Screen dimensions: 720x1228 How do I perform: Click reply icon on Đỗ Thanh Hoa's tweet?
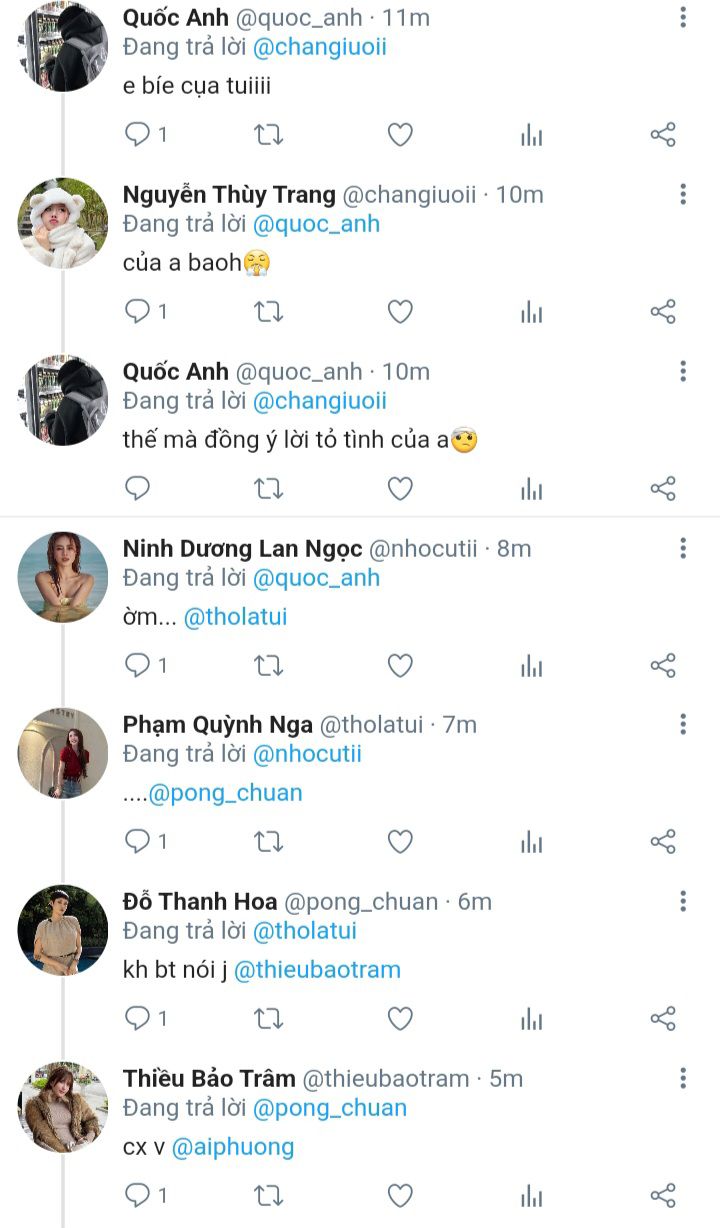[137, 1018]
